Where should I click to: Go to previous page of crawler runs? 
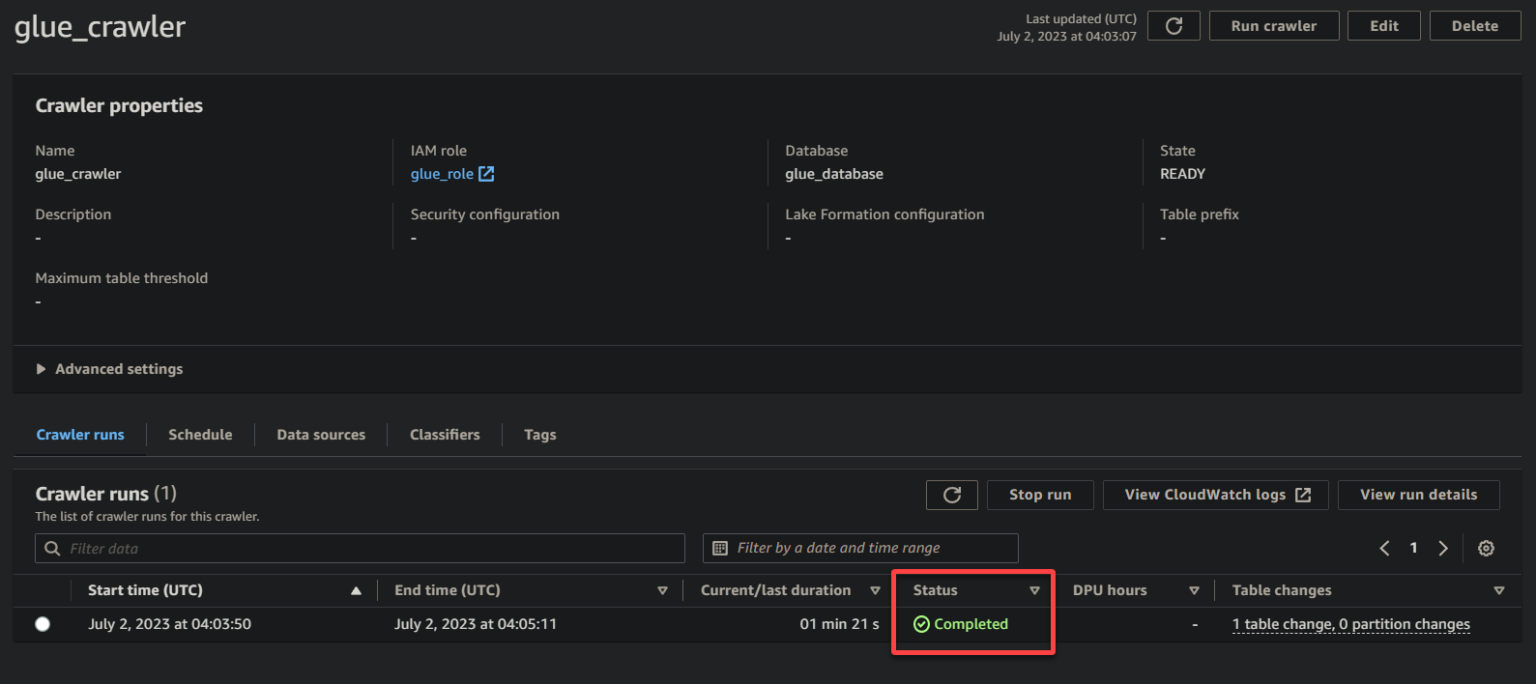(1384, 548)
